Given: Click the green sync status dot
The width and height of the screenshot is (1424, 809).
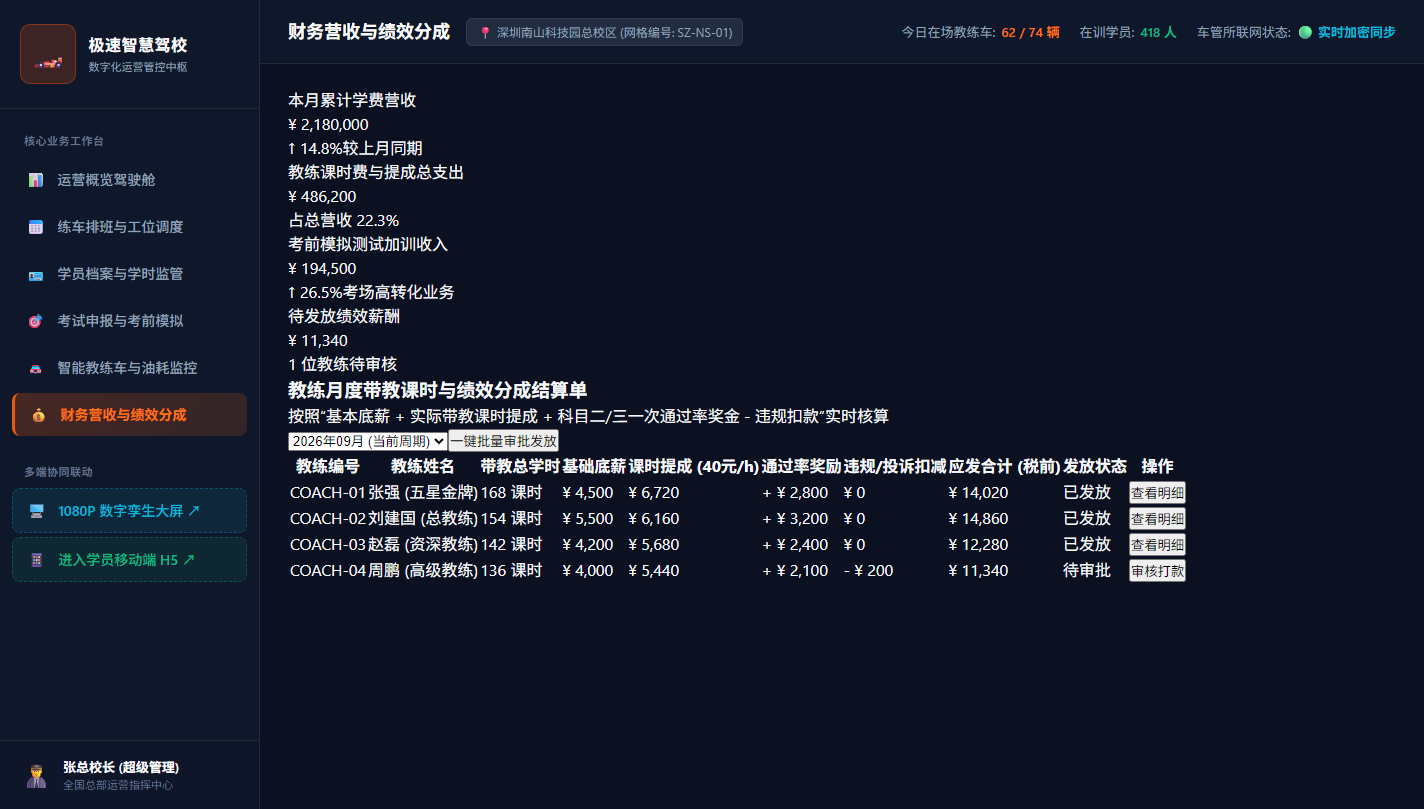Looking at the screenshot, I should [1305, 32].
